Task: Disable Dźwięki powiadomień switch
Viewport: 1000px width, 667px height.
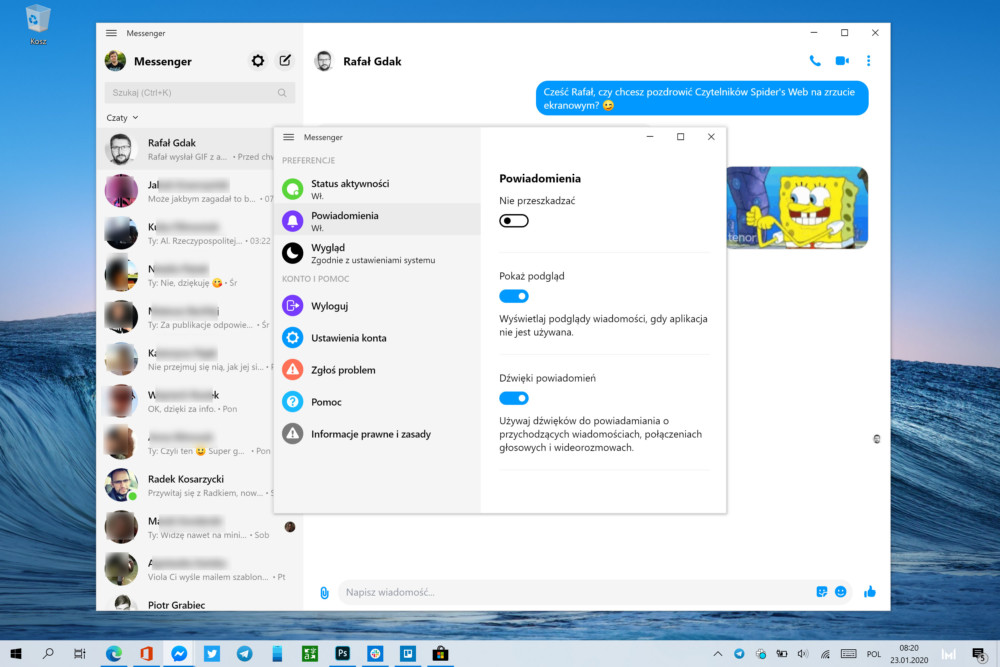Action: pos(513,398)
